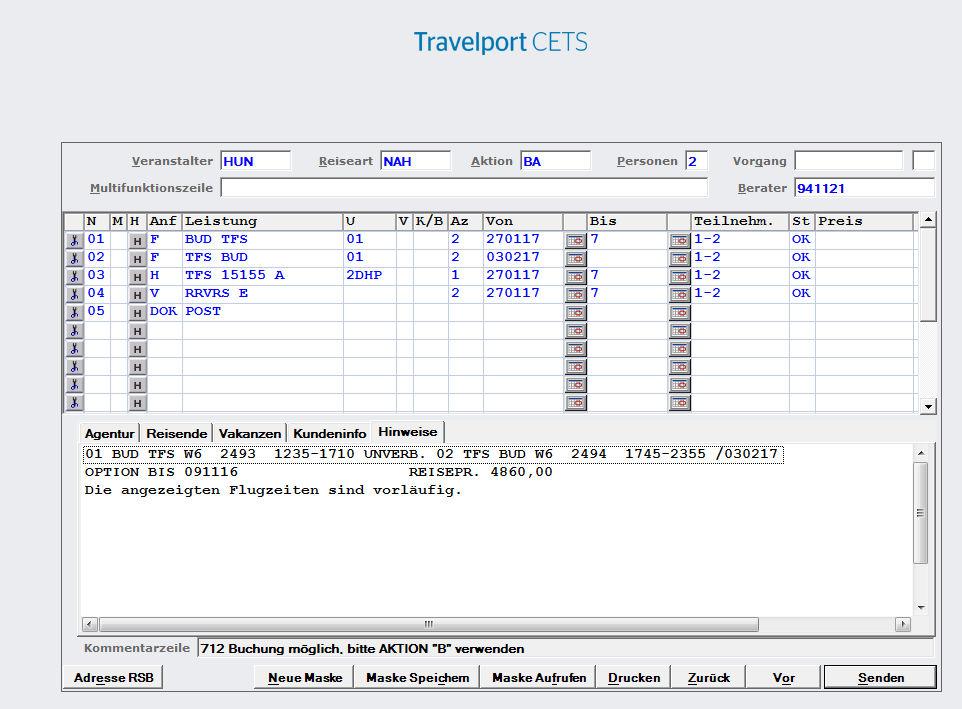Open the Von calendar icon for row 04
This screenshot has height=709, width=962.
coord(575,294)
